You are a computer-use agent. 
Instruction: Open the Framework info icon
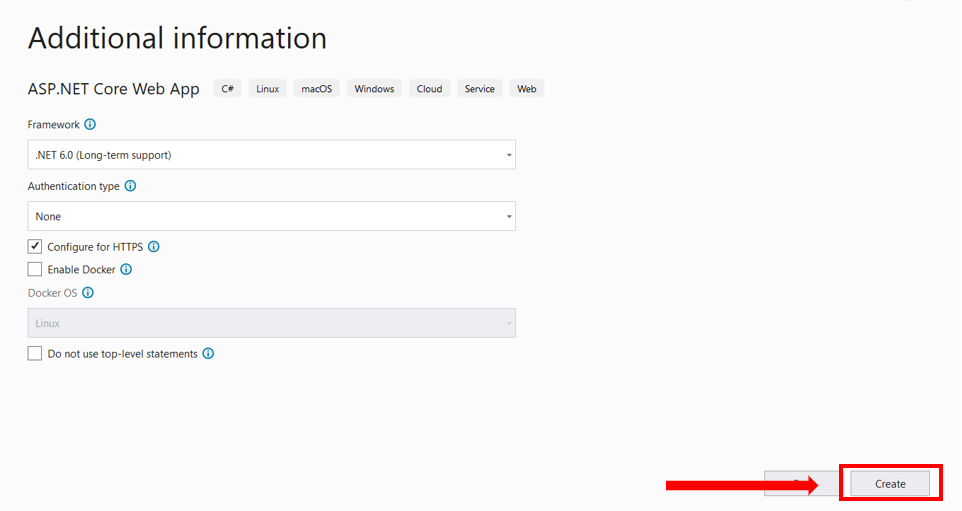(90, 125)
